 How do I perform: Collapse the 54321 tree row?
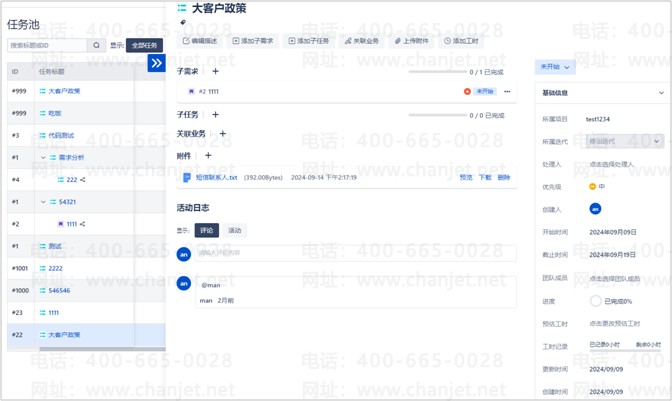(x=43, y=202)
